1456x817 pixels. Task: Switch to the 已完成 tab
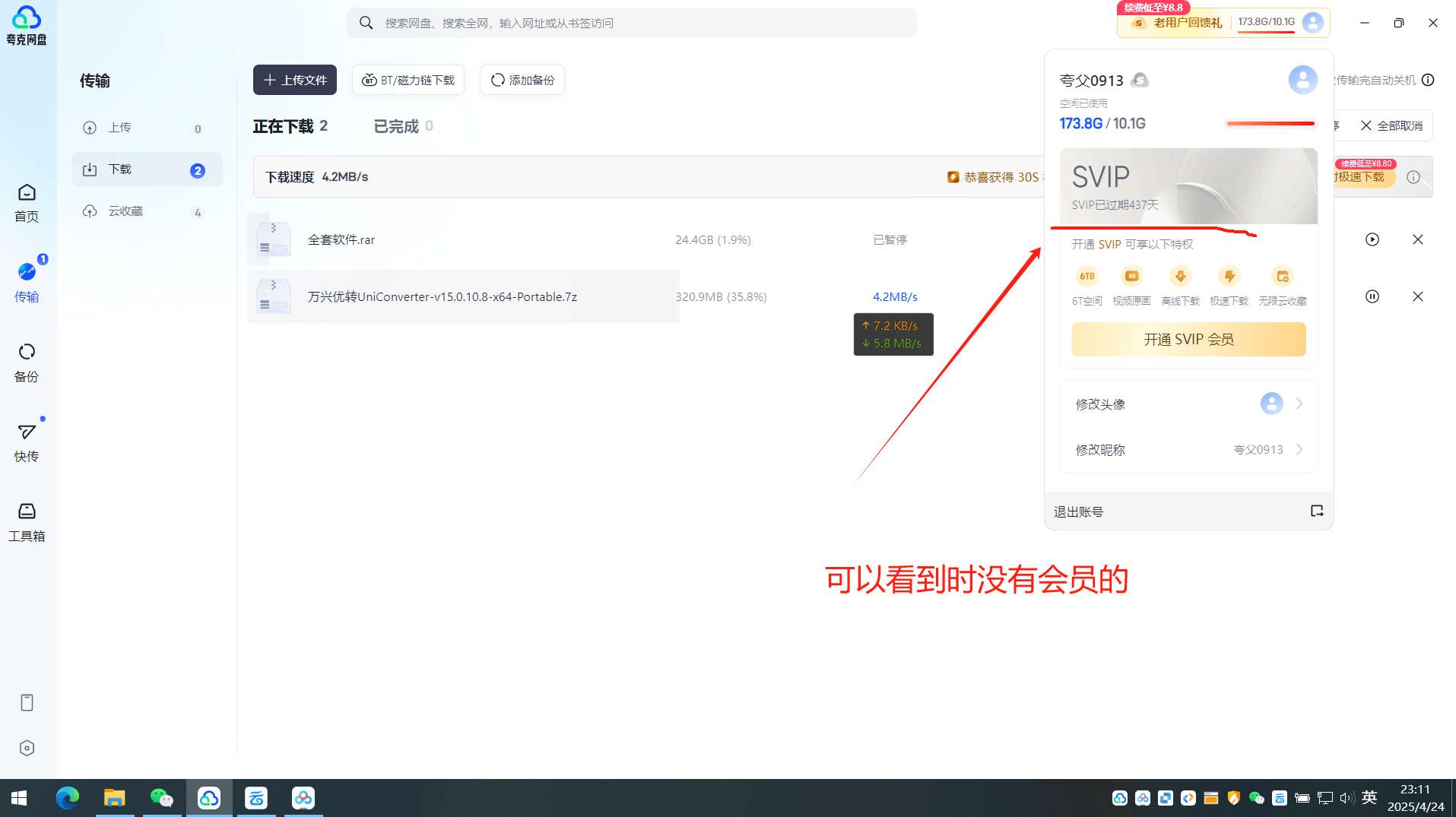[x=404, y=126]
